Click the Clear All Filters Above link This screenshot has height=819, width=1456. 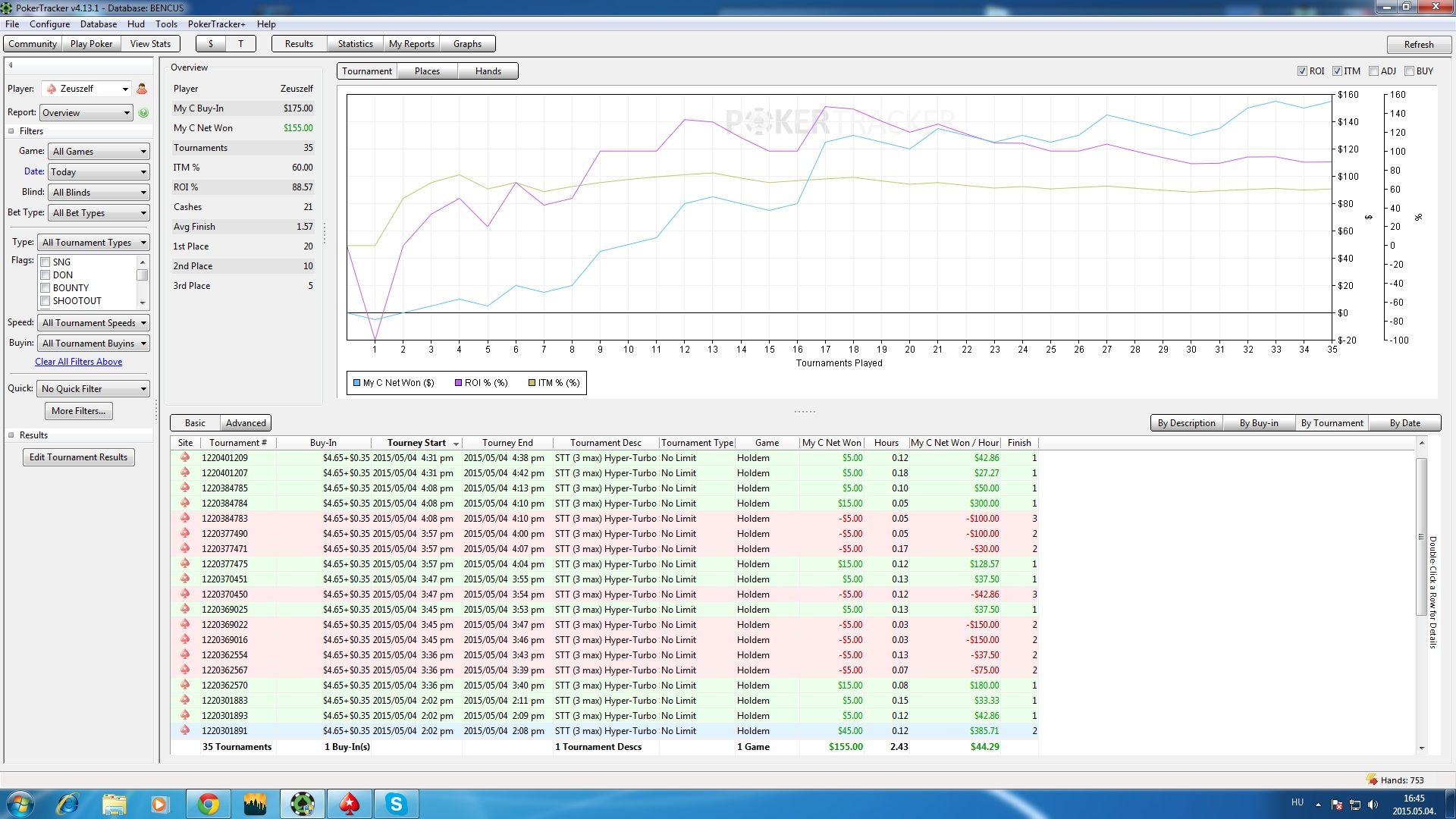[78, 362]
